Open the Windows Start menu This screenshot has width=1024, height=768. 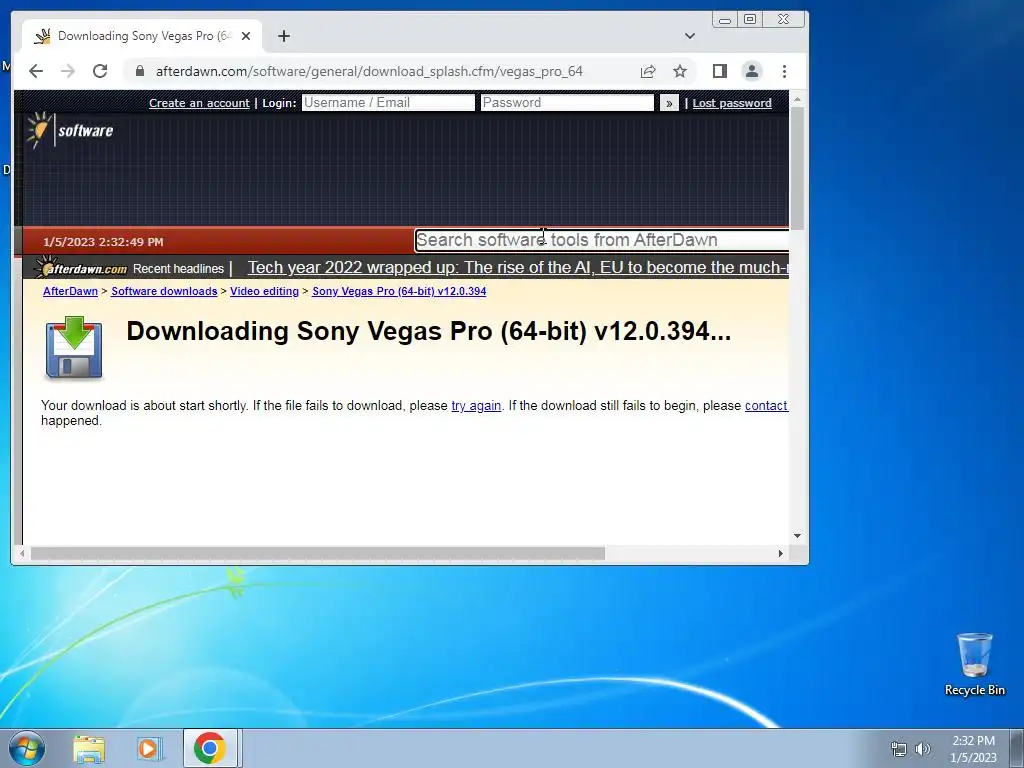(x=26, y=748)
